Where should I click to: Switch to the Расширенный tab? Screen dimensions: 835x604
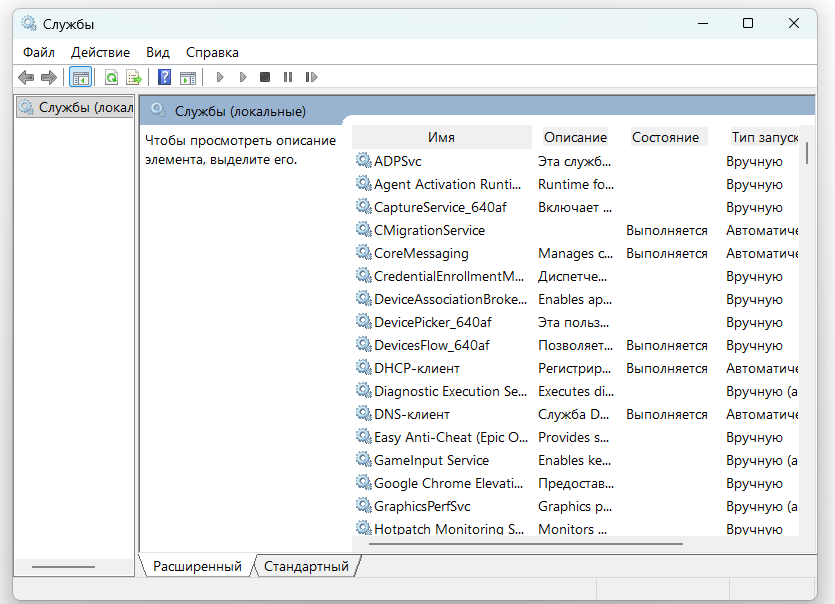pos(197,566)
